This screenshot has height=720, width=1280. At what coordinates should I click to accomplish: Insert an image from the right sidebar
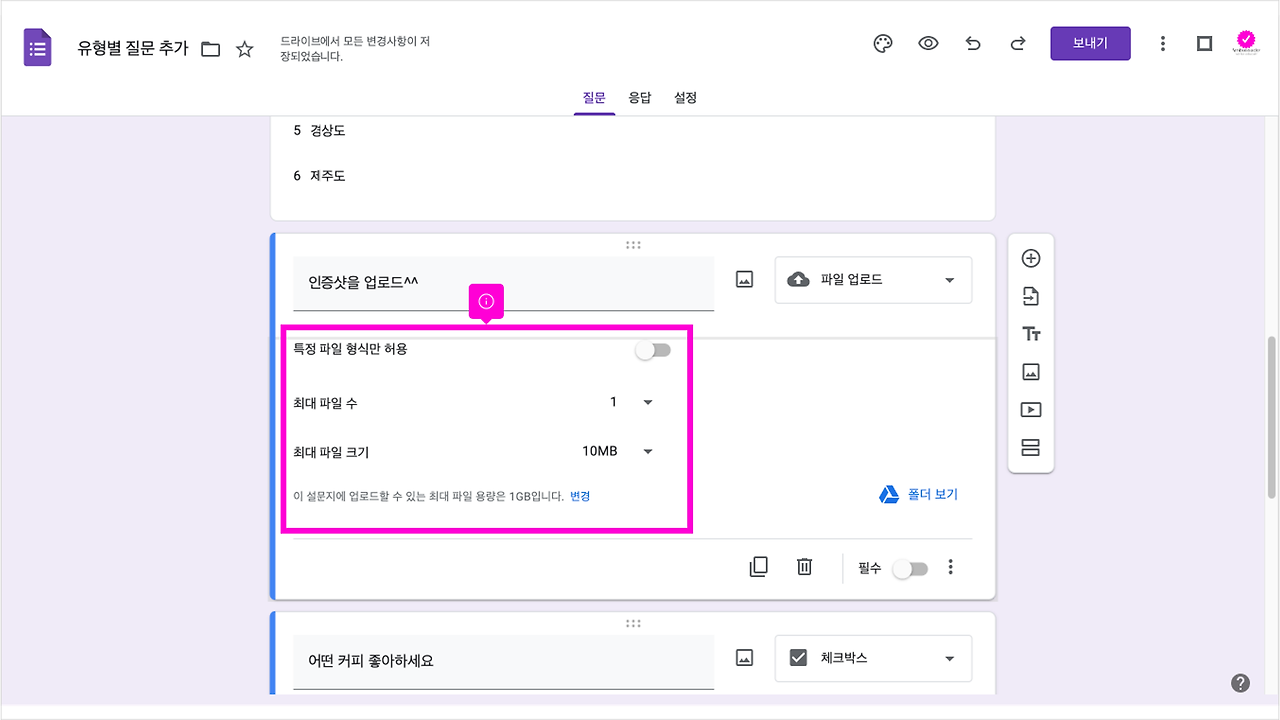[x=1030, y=371]
